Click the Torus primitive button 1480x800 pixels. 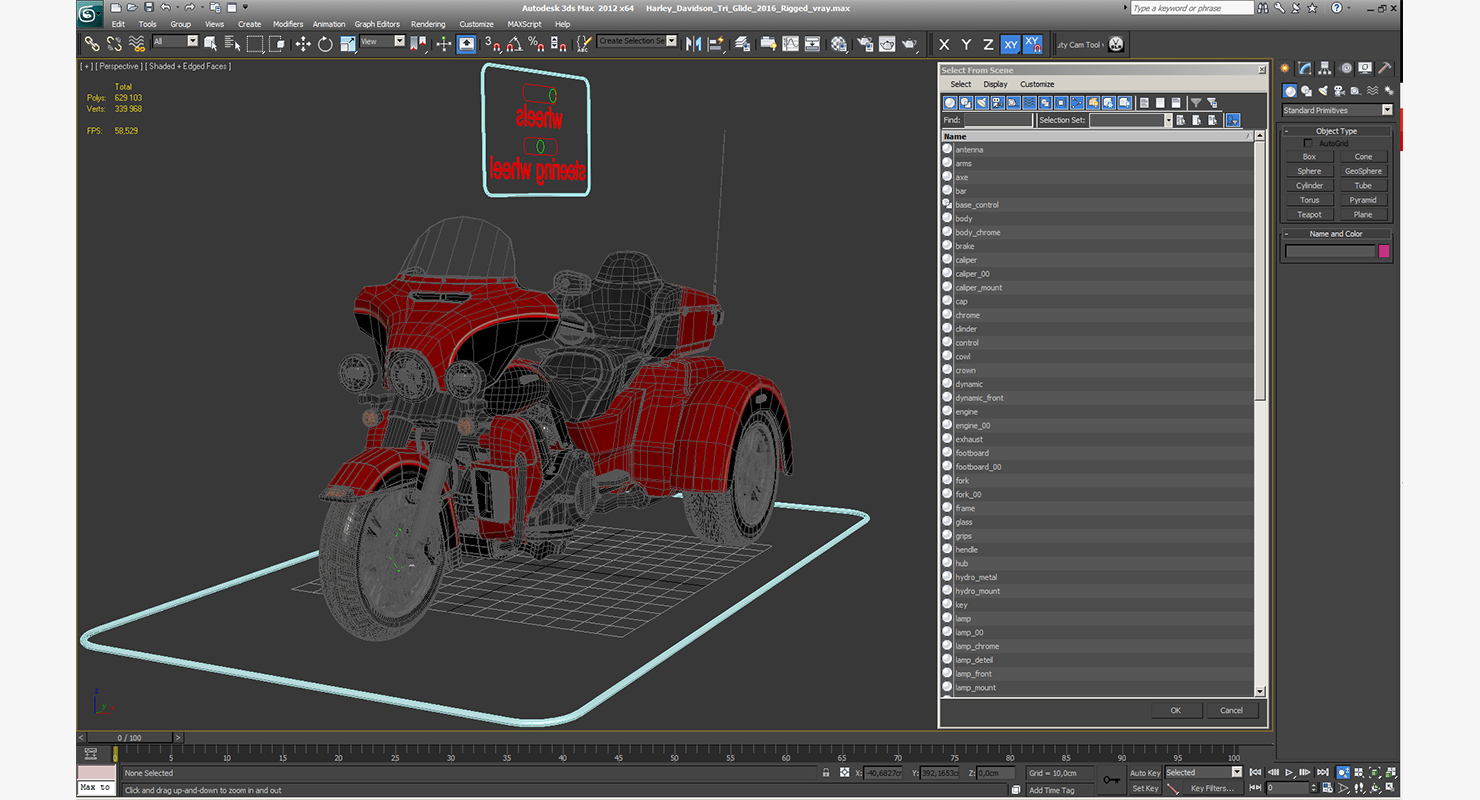pyautogui.click(x=1309, y=200)
